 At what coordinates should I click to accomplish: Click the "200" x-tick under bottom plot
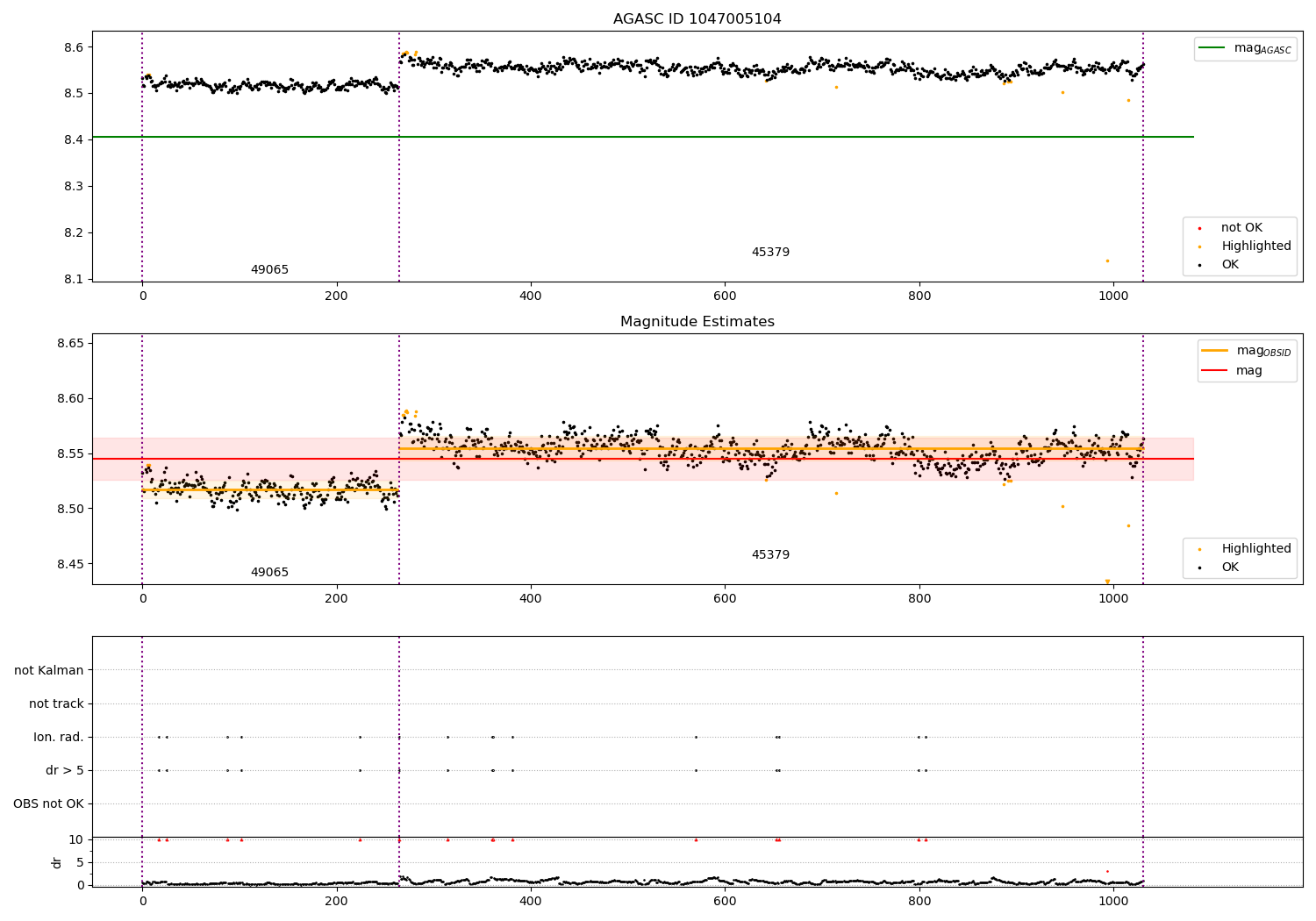click(336, 902)
